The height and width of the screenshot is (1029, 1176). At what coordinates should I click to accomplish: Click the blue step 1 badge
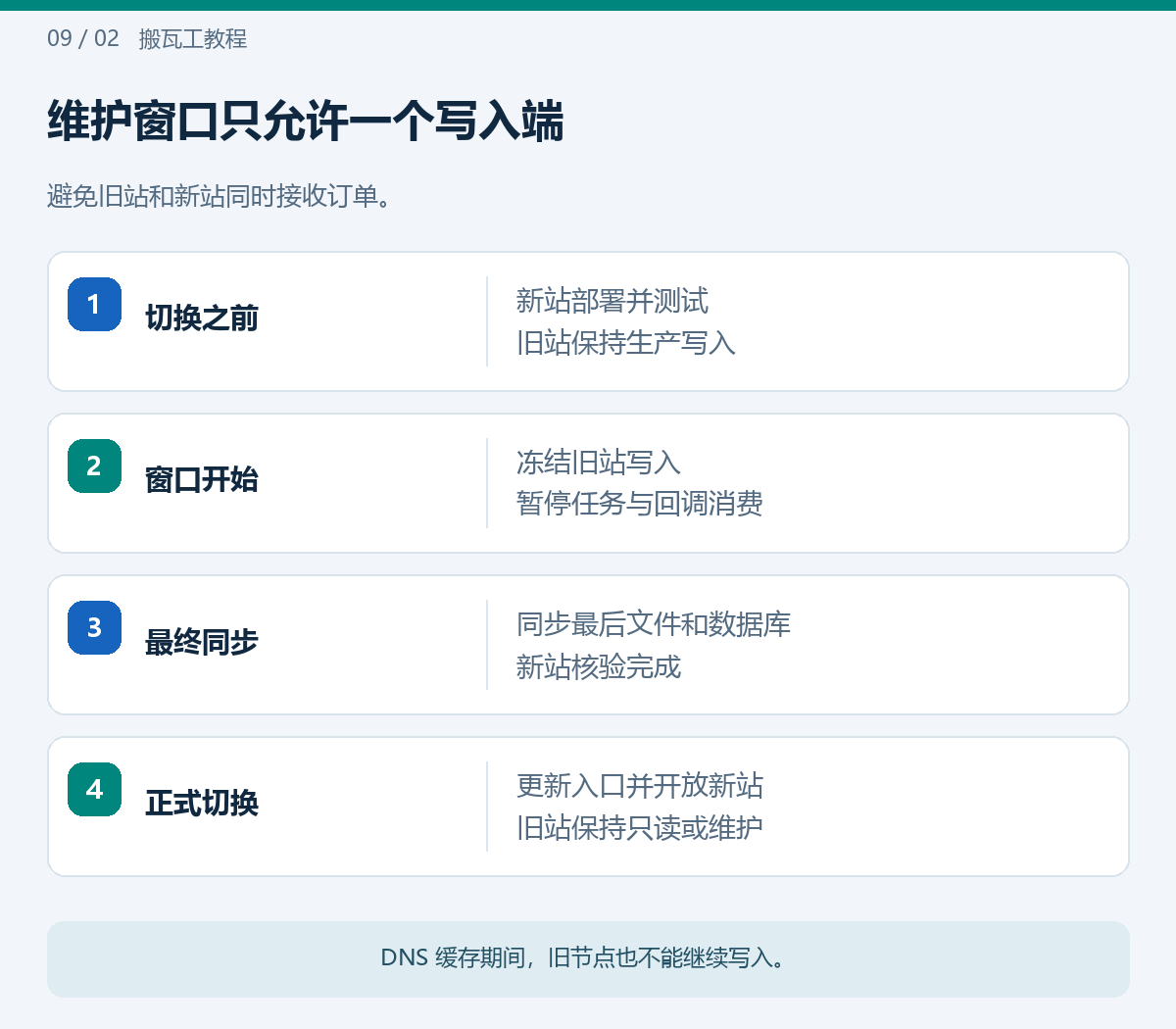coord(94,304)
